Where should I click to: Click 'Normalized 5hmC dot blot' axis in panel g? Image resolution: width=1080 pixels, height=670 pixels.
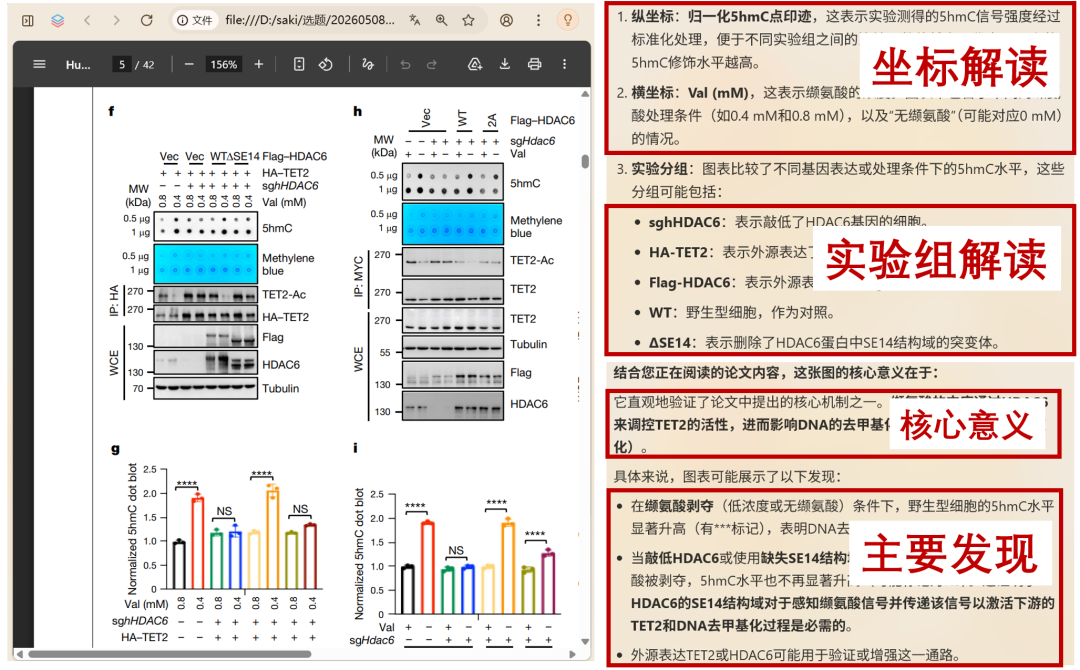(132, 529)
